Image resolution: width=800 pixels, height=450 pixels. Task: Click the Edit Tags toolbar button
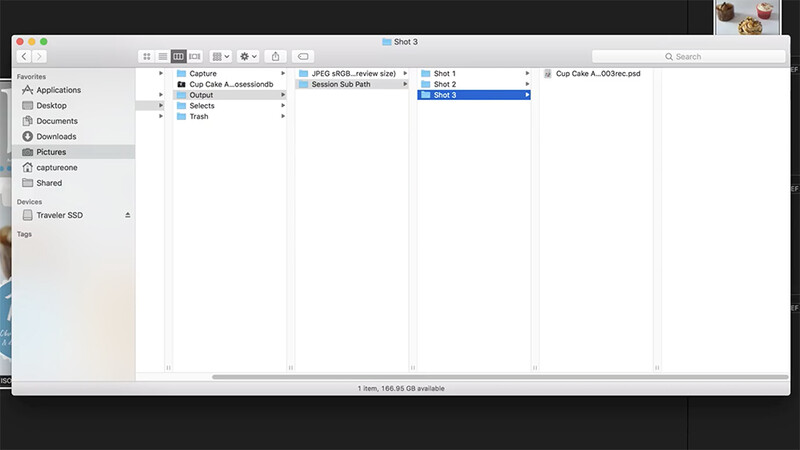[303, 57]
